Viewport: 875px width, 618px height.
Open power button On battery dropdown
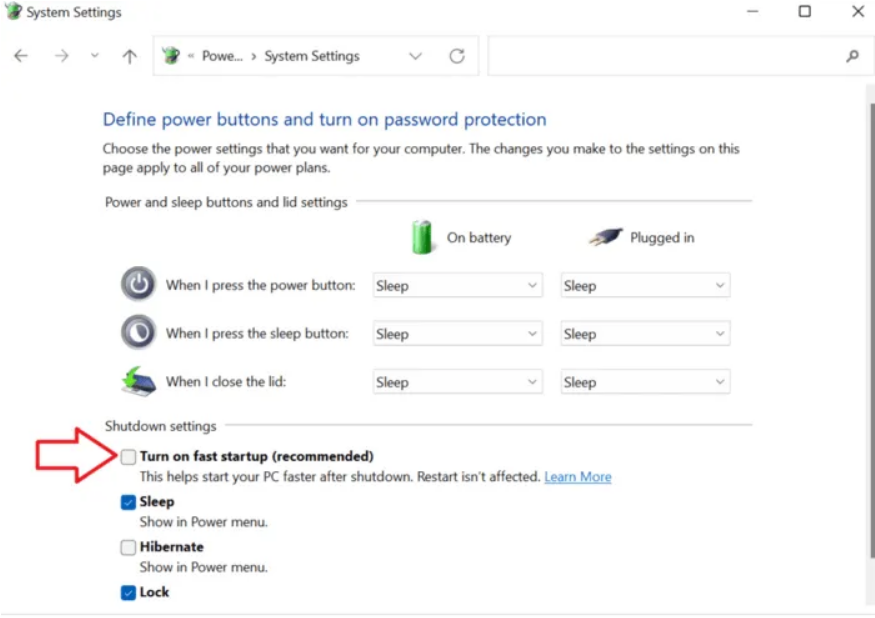click(457, 286)
